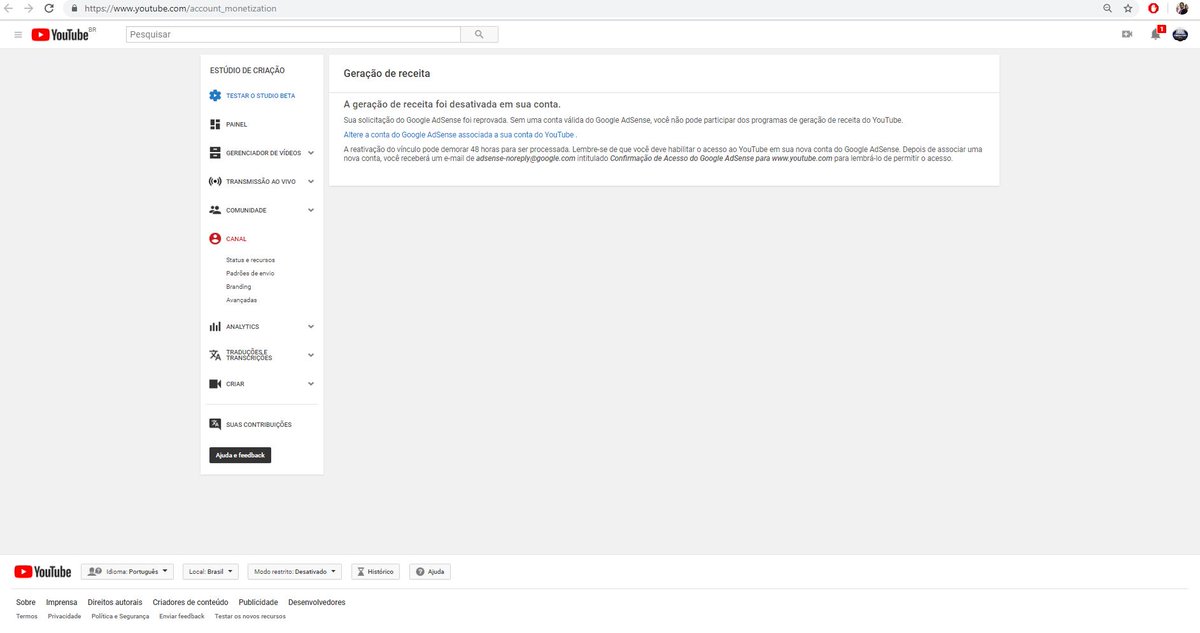Click the Analytics bar chart icon
The image size is (1200, 633).
[215, 327]
